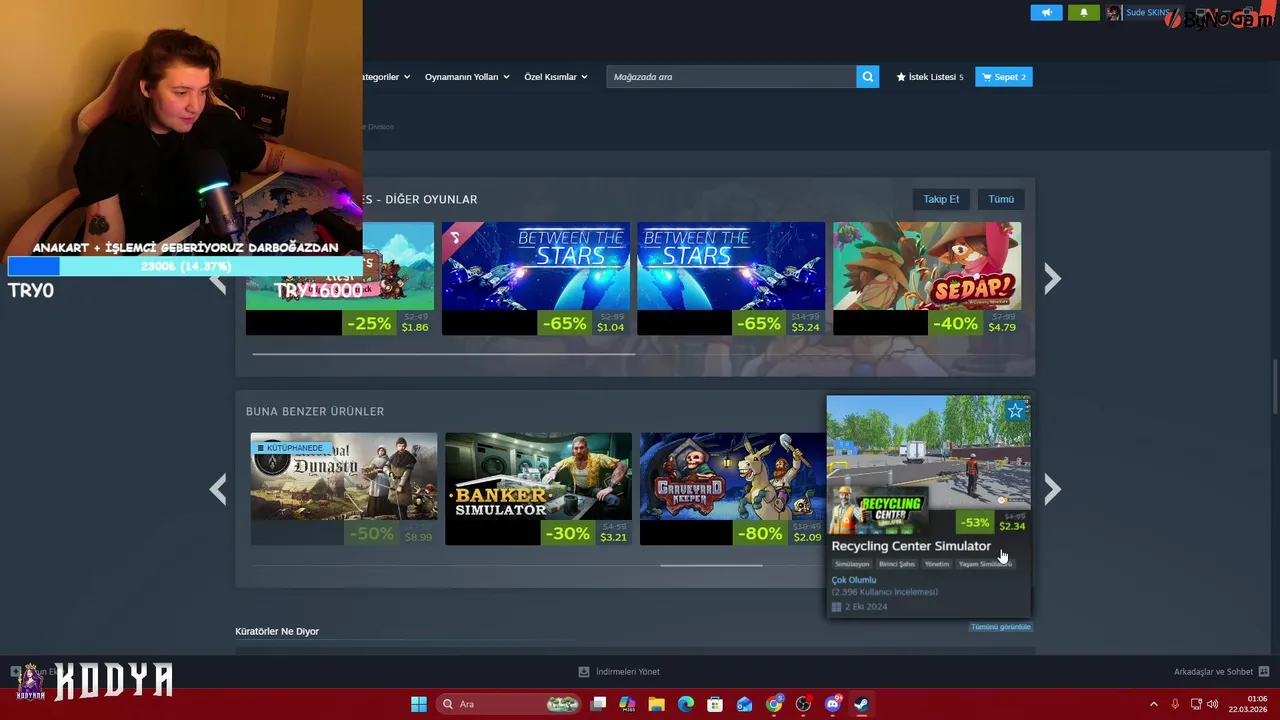The height and width of the screenshot is (720, 1280).
Task: Click the Recycling Center Simulator title
Action: (x=911, y=546)
